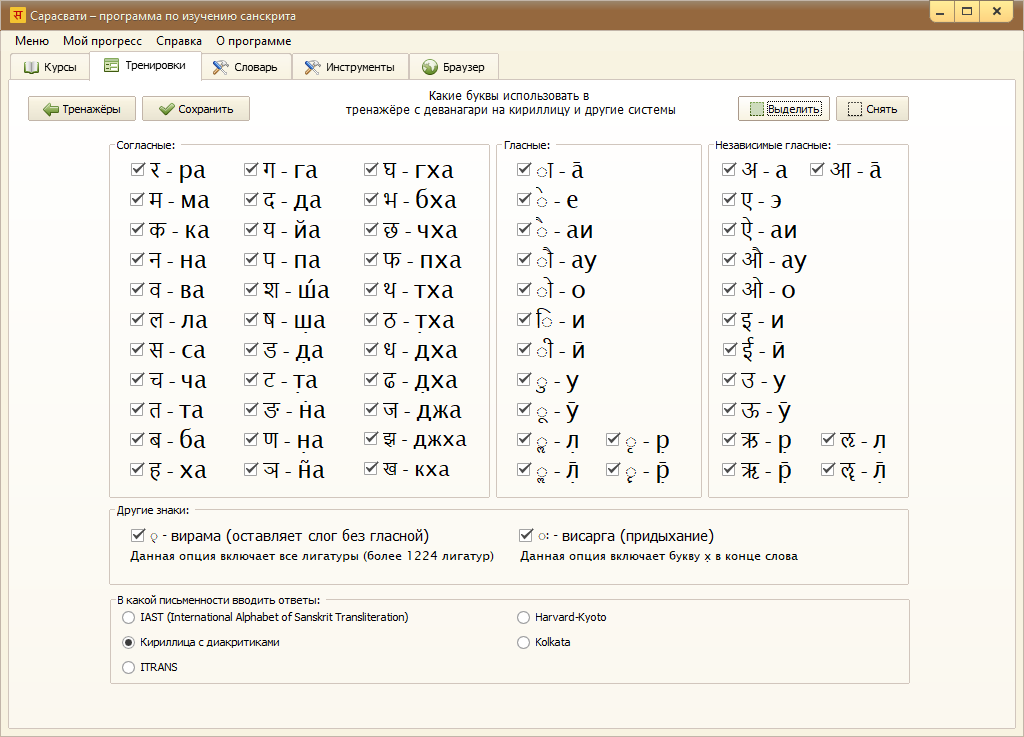
Task: Open the Мой прогресс menu
Action: 102,41
